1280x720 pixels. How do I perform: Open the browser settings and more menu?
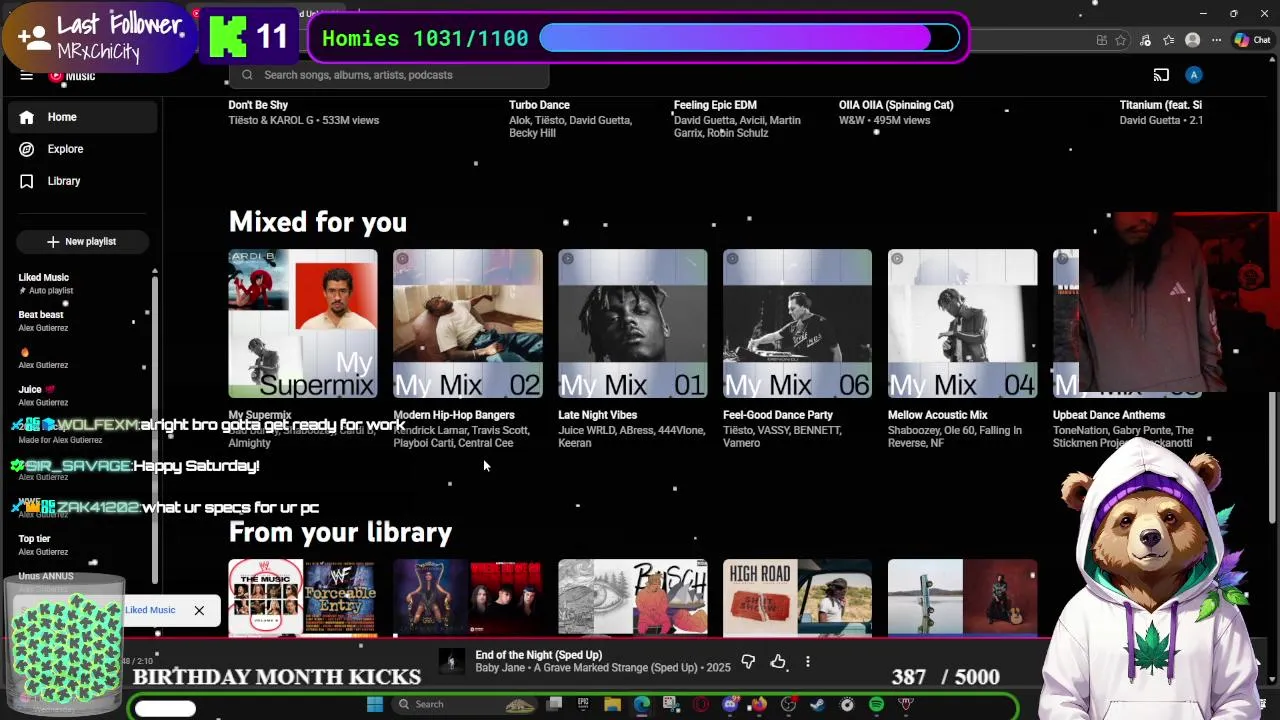(1215, 40)
